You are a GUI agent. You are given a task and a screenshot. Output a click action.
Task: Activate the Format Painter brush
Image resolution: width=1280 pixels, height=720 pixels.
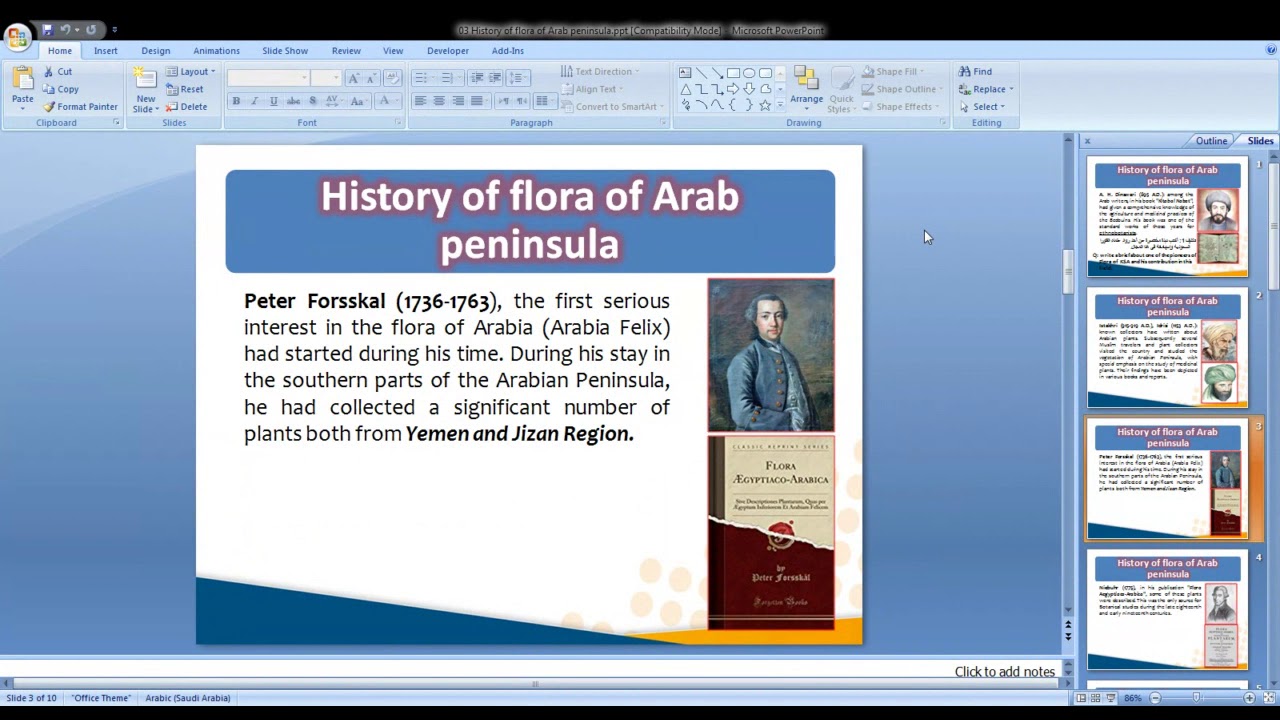pyautogui.click(x=80, y=107)
